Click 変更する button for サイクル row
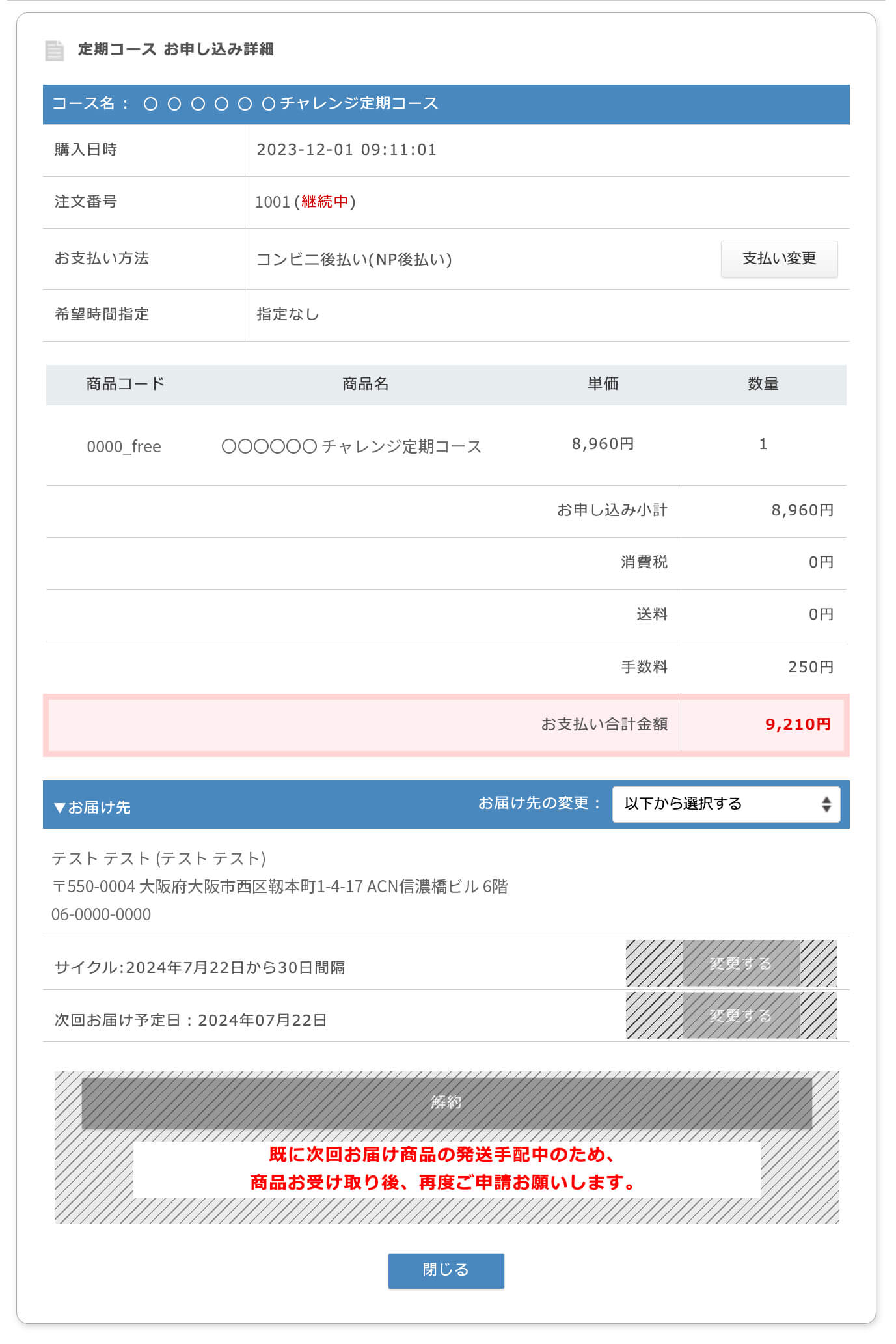 [x=740, y=963]
